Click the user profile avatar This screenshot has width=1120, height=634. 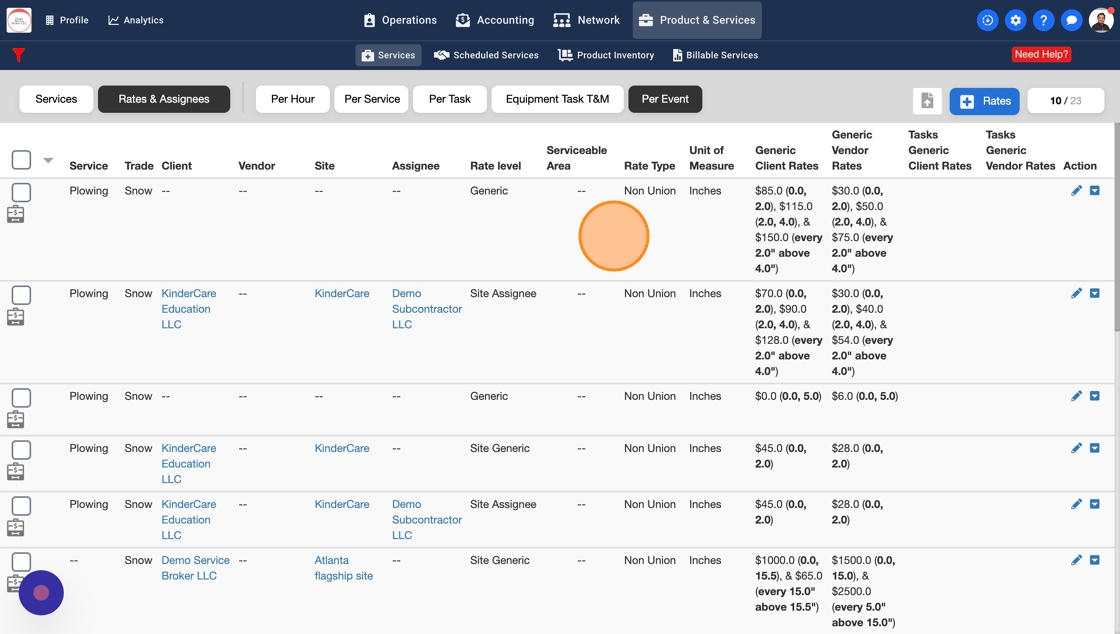(x=1100, y=20)
